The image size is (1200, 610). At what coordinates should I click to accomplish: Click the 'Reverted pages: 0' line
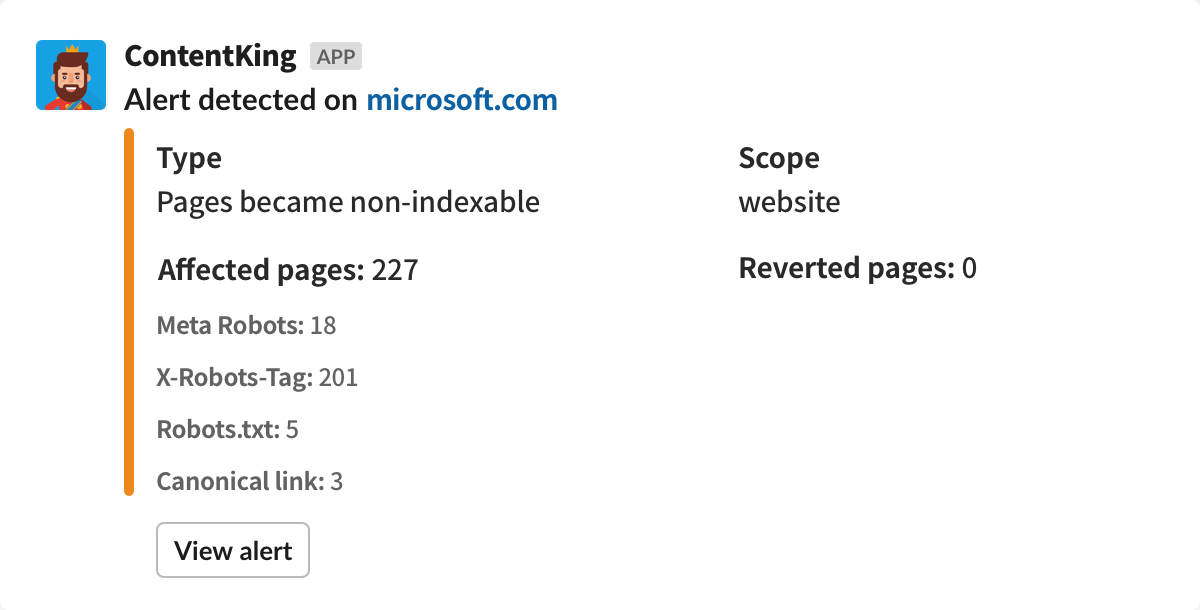coord(857,268)
